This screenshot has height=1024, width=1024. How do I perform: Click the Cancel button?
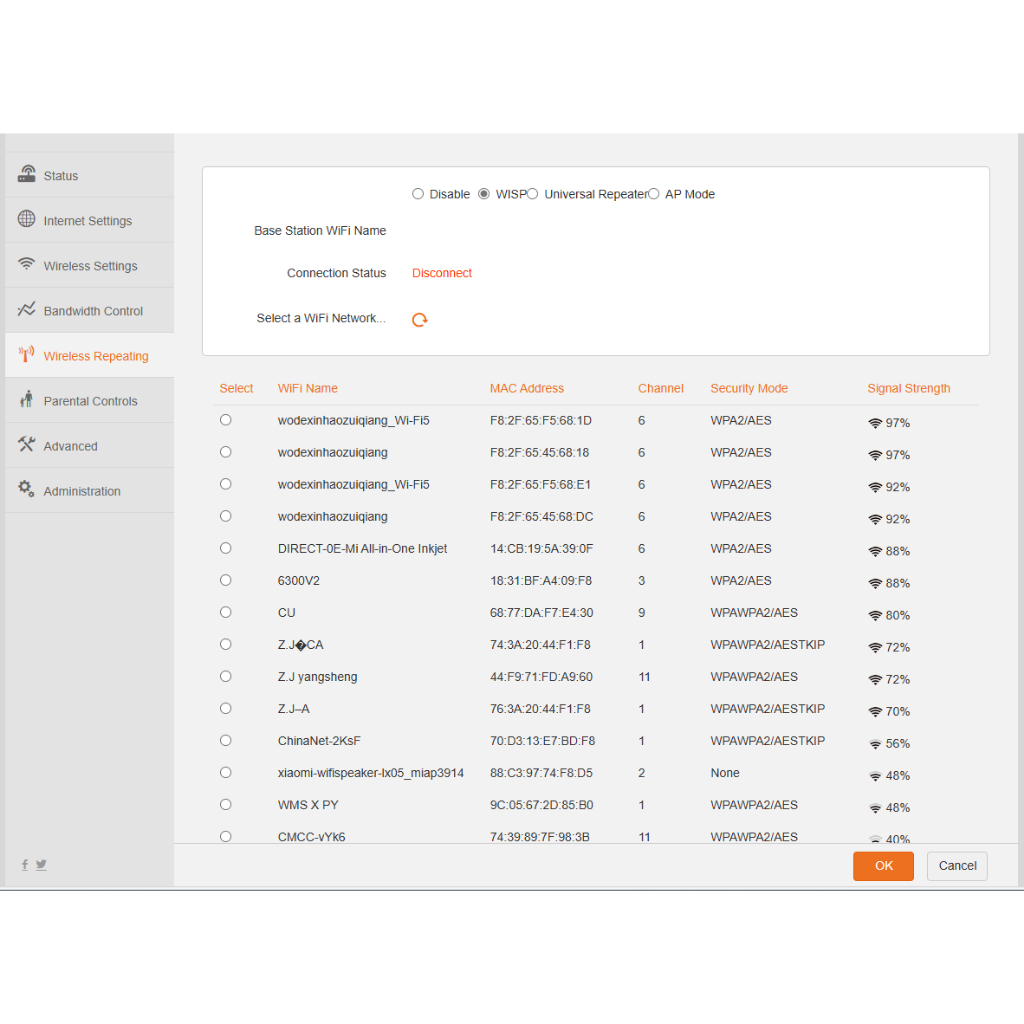click(x=957, y=866)
